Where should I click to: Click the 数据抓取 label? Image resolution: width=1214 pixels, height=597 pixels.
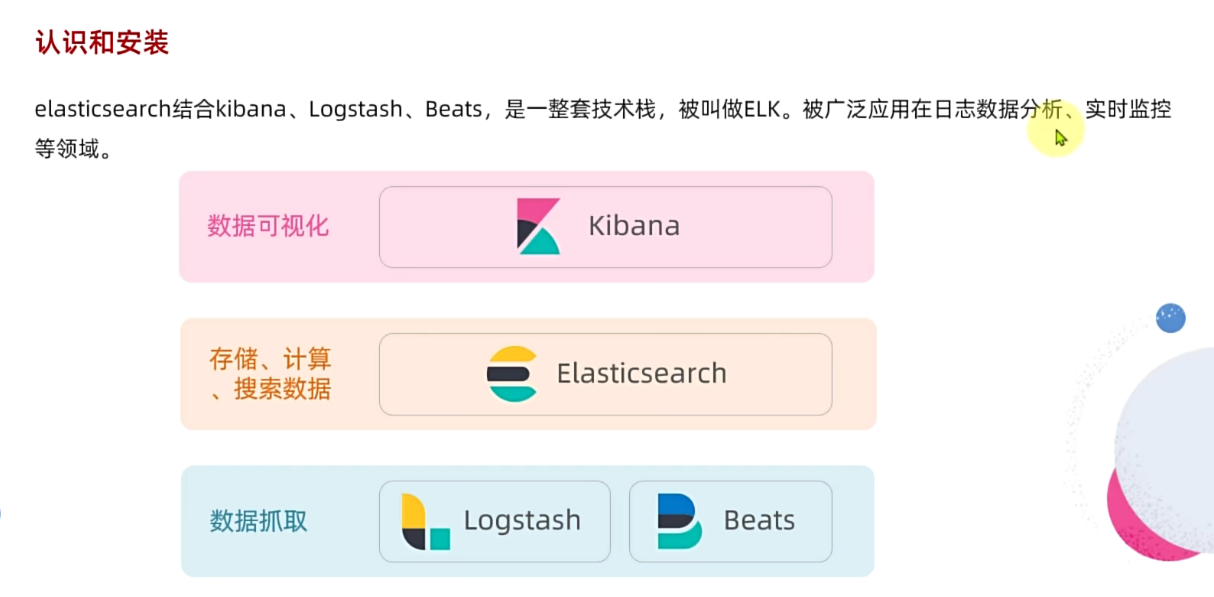click(259, 521)
